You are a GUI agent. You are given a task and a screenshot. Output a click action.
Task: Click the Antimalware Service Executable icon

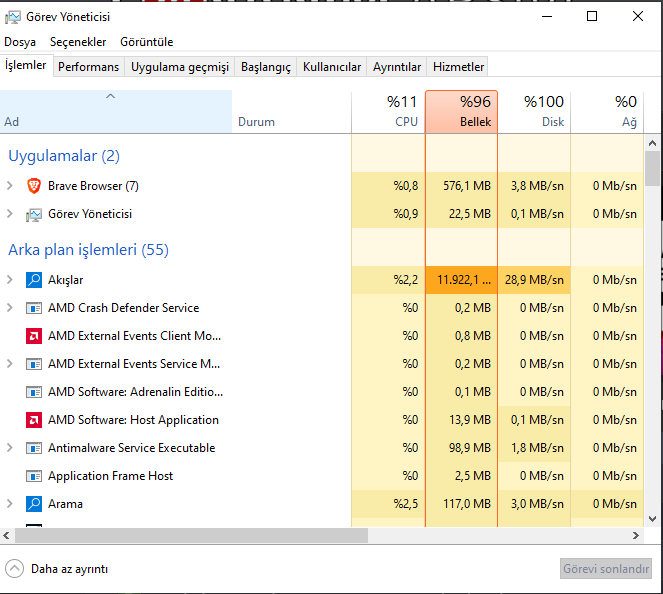pyautogui.click(x=34, y=448)
